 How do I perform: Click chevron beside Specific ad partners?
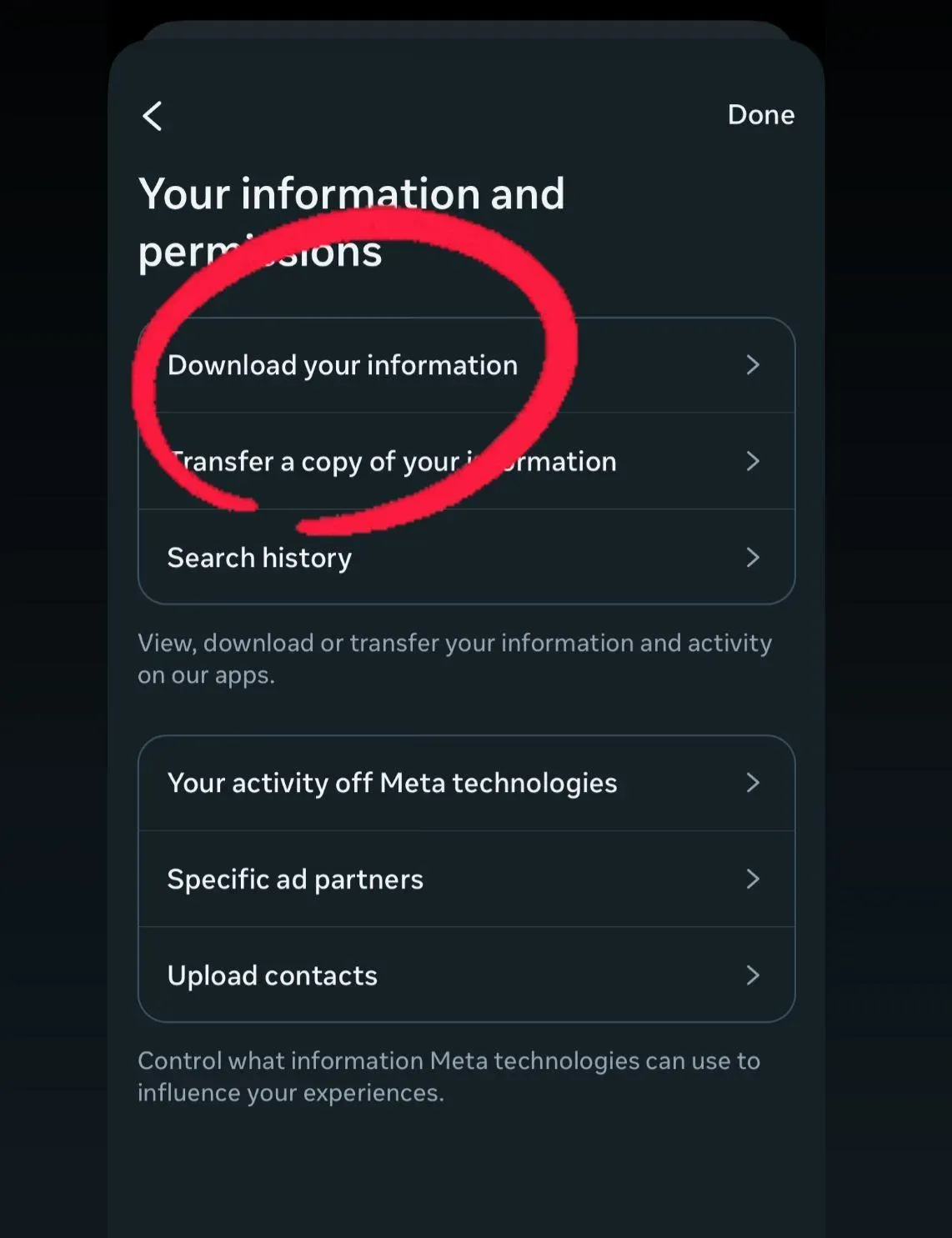click(x=753, y=880)
